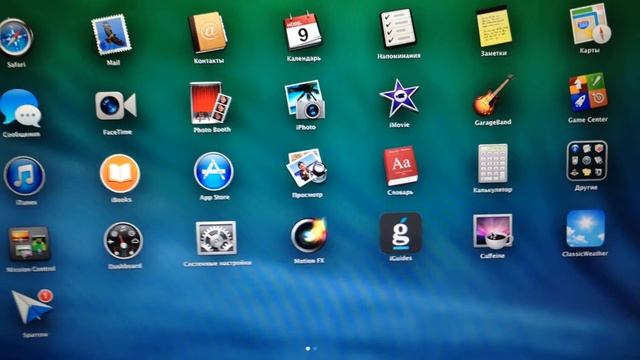The height and width of the screenshot is (360, 640).
Task: Launch the Калькулятор calculator
Action: 493,163
